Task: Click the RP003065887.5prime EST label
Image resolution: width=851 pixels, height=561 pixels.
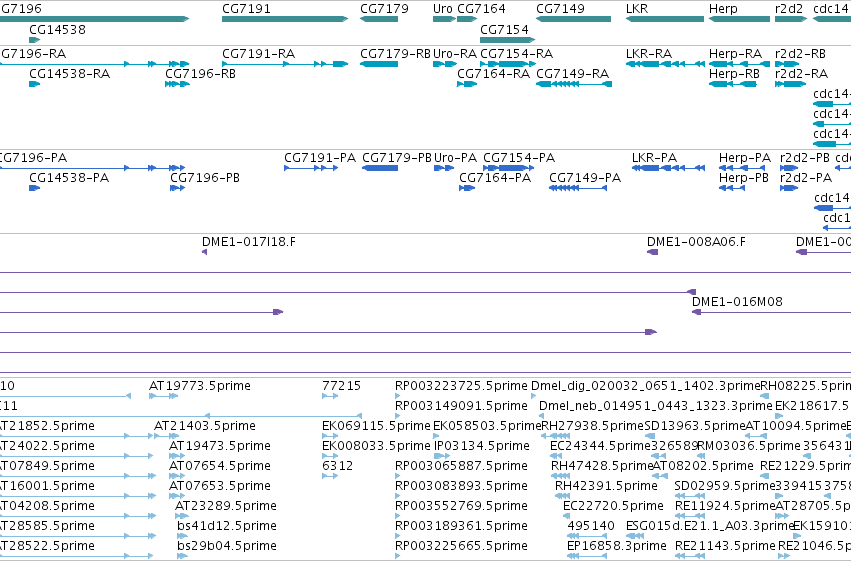Action: (x=461, y=466)
